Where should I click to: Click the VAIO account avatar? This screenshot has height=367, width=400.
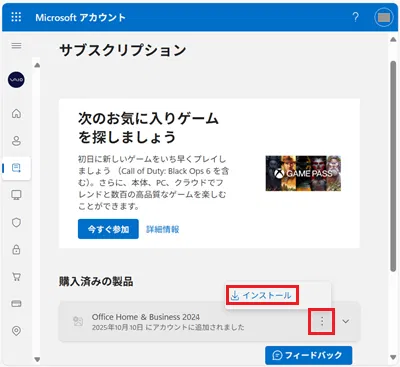(x=16, y=80)
